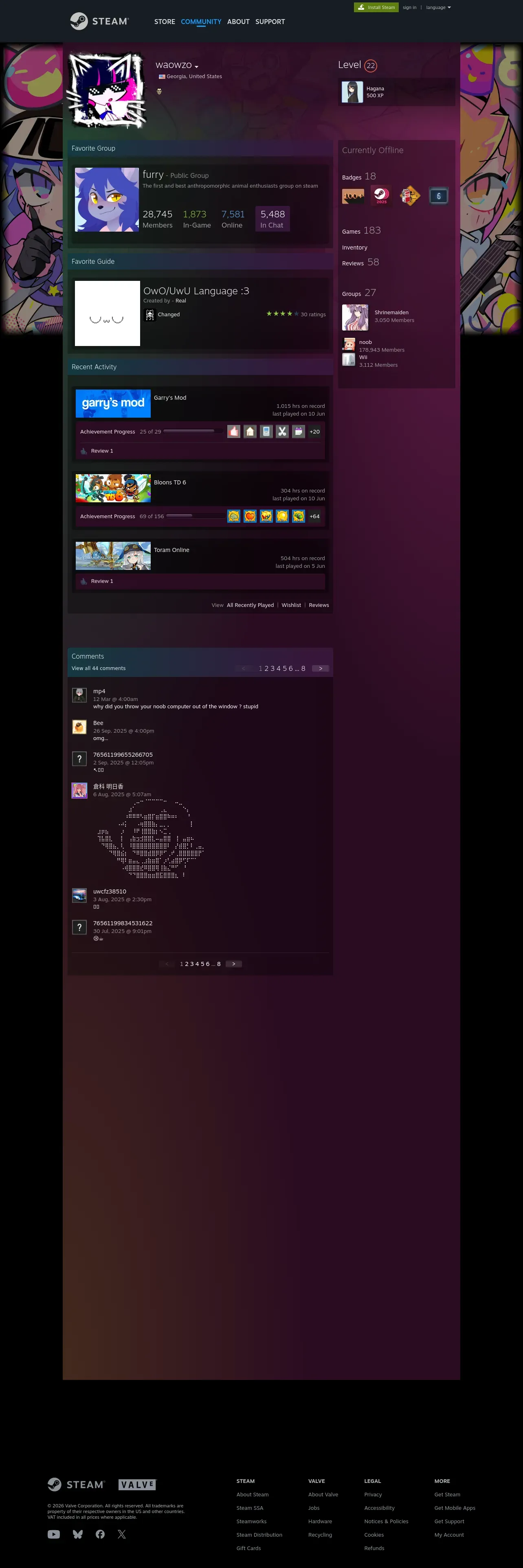523x1568 pixels.
Task: Open the COMMUNITY menu
Action: coord(201,21)
